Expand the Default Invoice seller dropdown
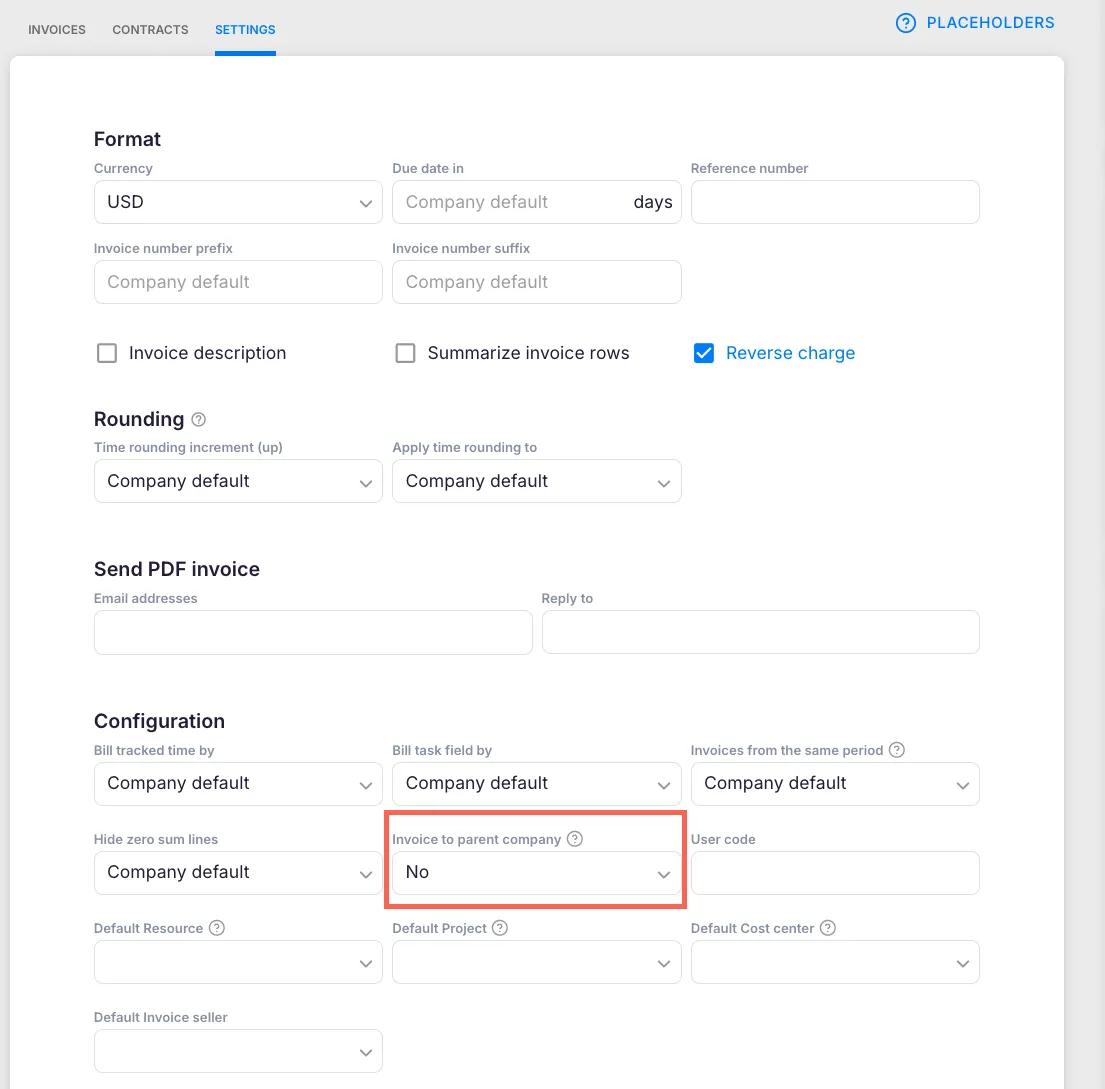 coord(238,1051)
